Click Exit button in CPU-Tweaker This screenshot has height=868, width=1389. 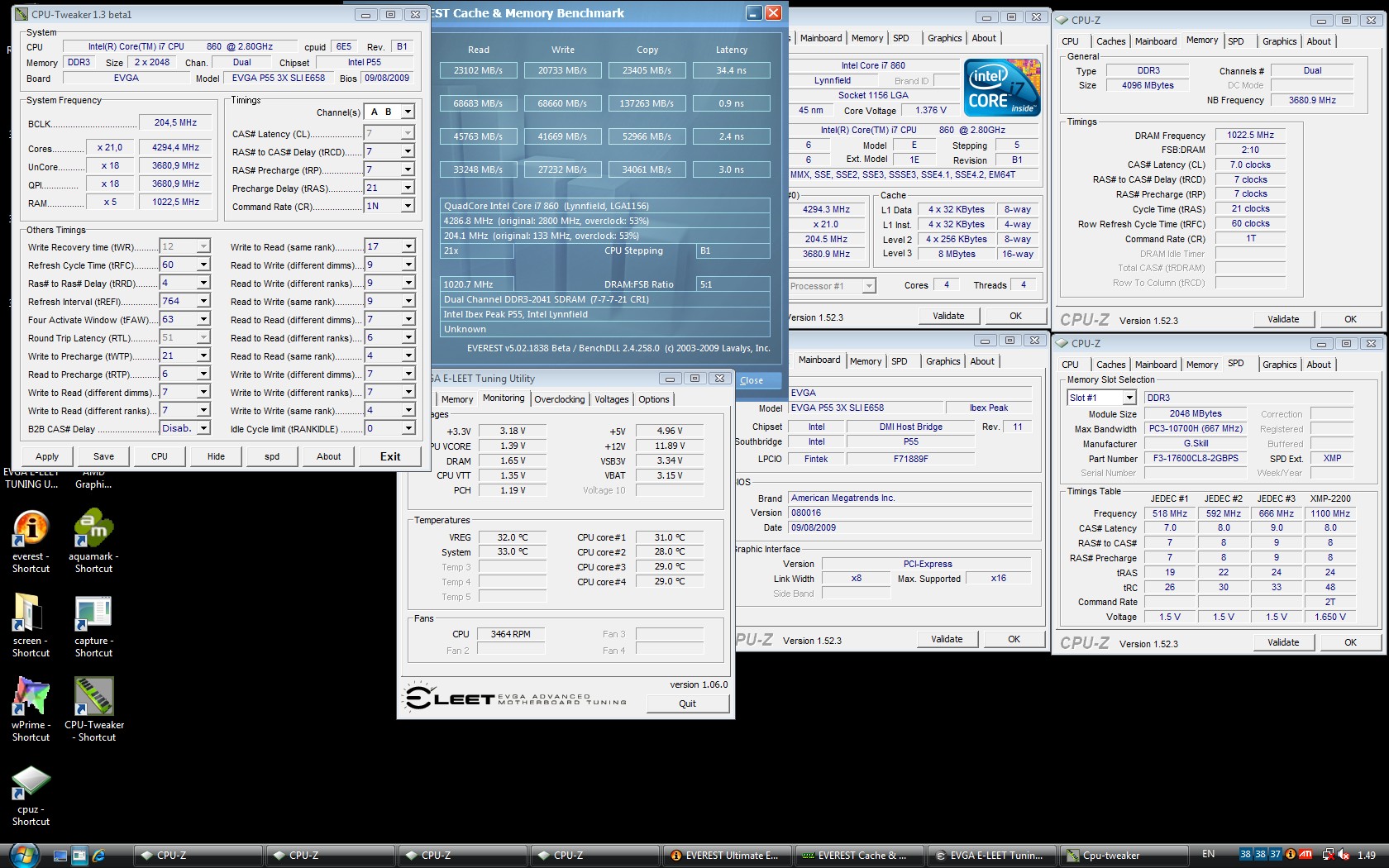(390, 456)
